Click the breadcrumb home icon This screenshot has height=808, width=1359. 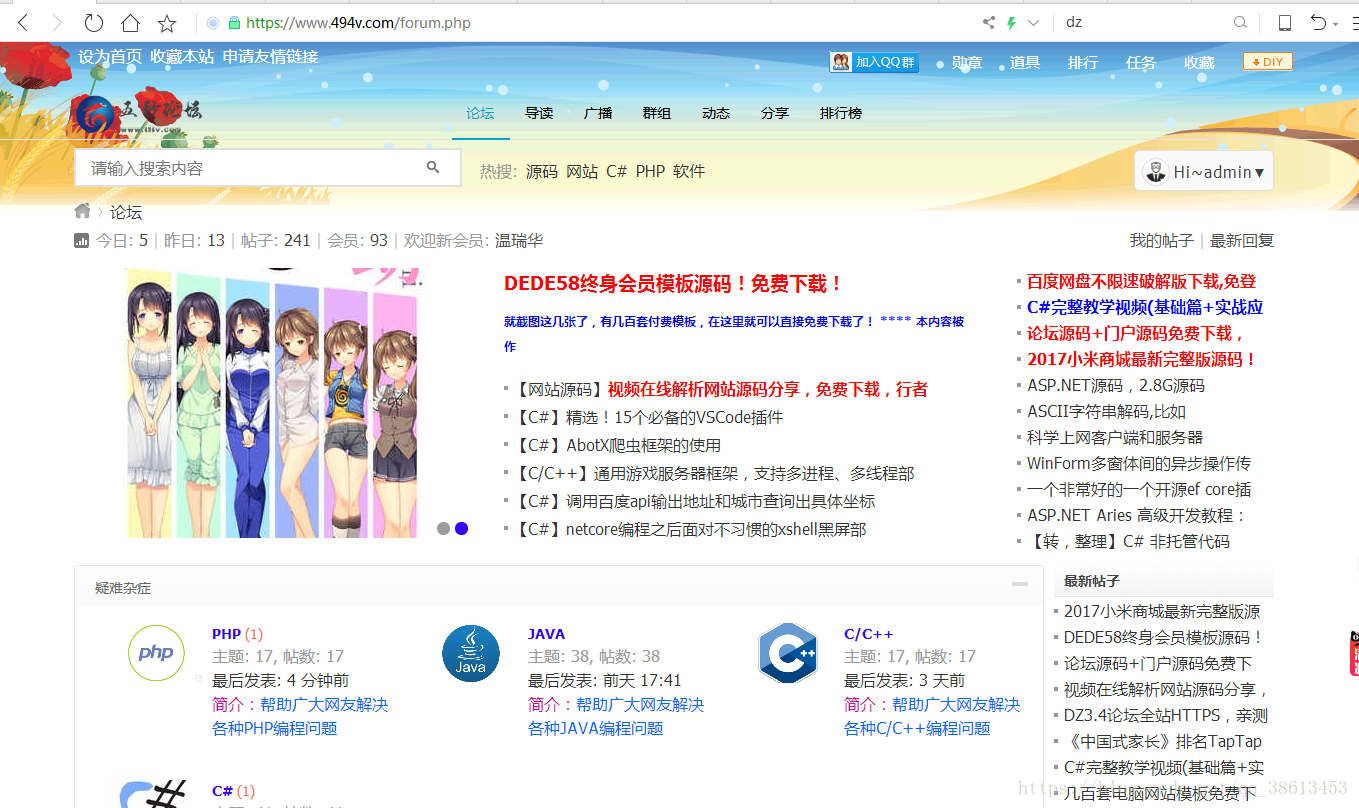click(83, 211)
